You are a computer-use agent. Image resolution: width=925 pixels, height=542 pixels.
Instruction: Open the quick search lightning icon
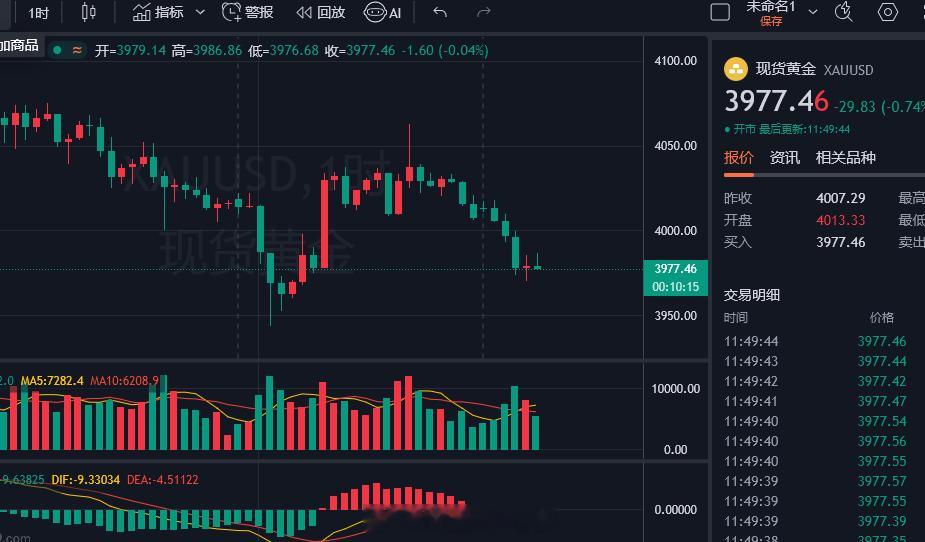pyautogui.click(x=844, y=12)
